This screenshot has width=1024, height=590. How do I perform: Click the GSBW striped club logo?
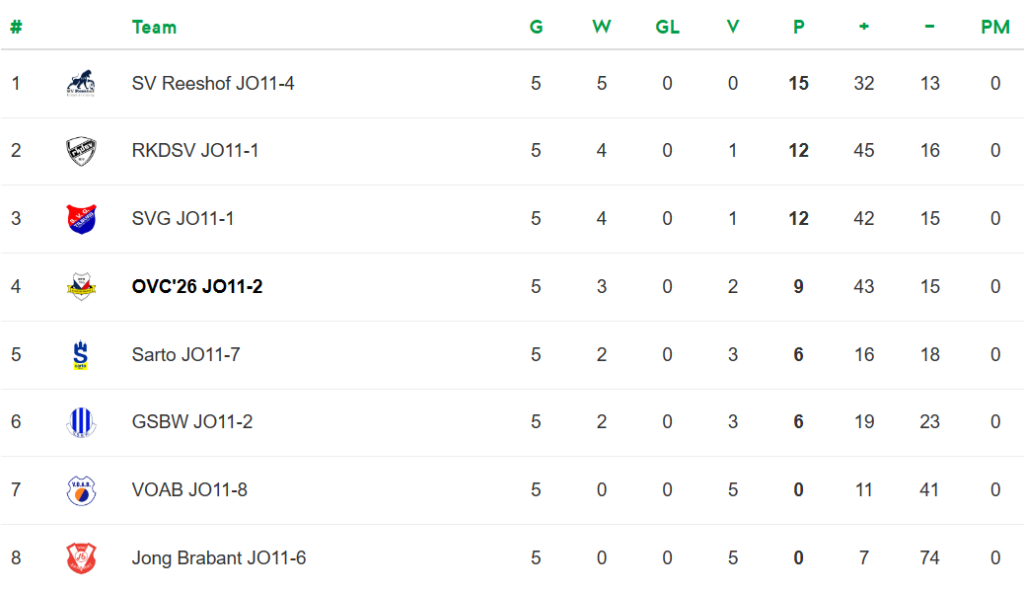pyautogui.click(x=81, y=422)
